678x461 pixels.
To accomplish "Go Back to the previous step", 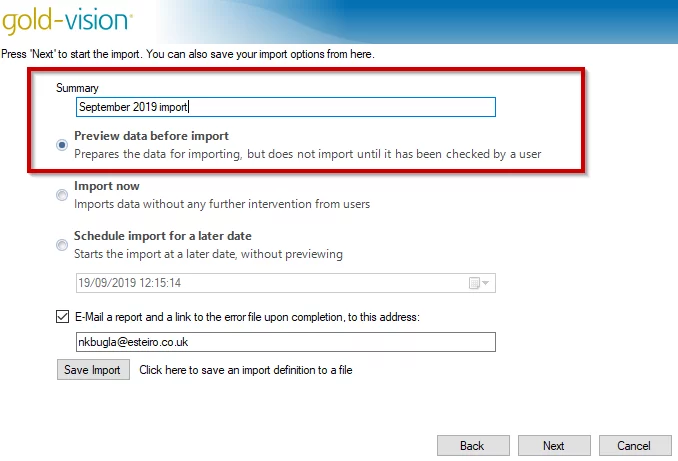I will tap(473, 445).
